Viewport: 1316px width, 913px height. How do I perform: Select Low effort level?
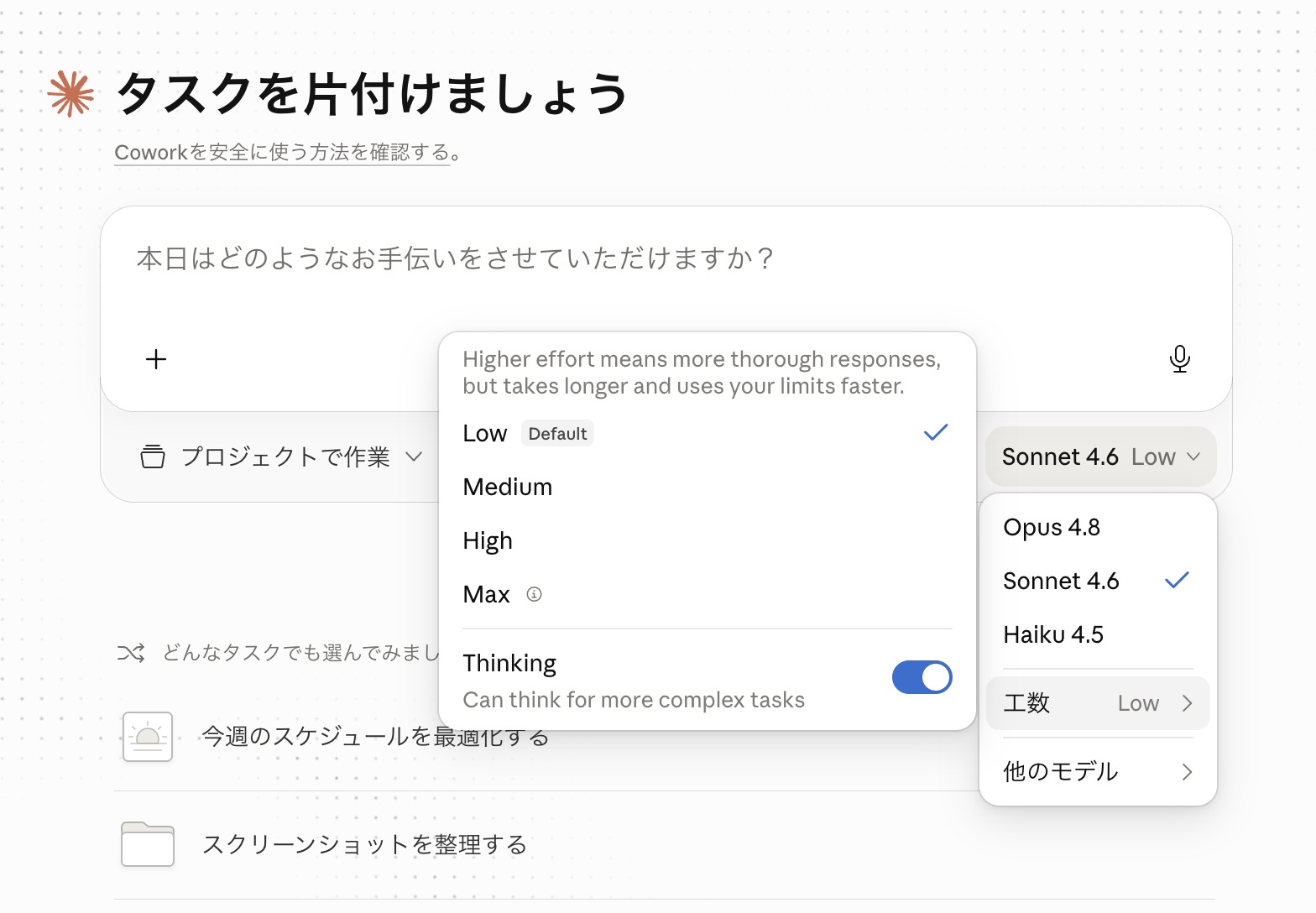pyautogui.click(x=708, y=433)
